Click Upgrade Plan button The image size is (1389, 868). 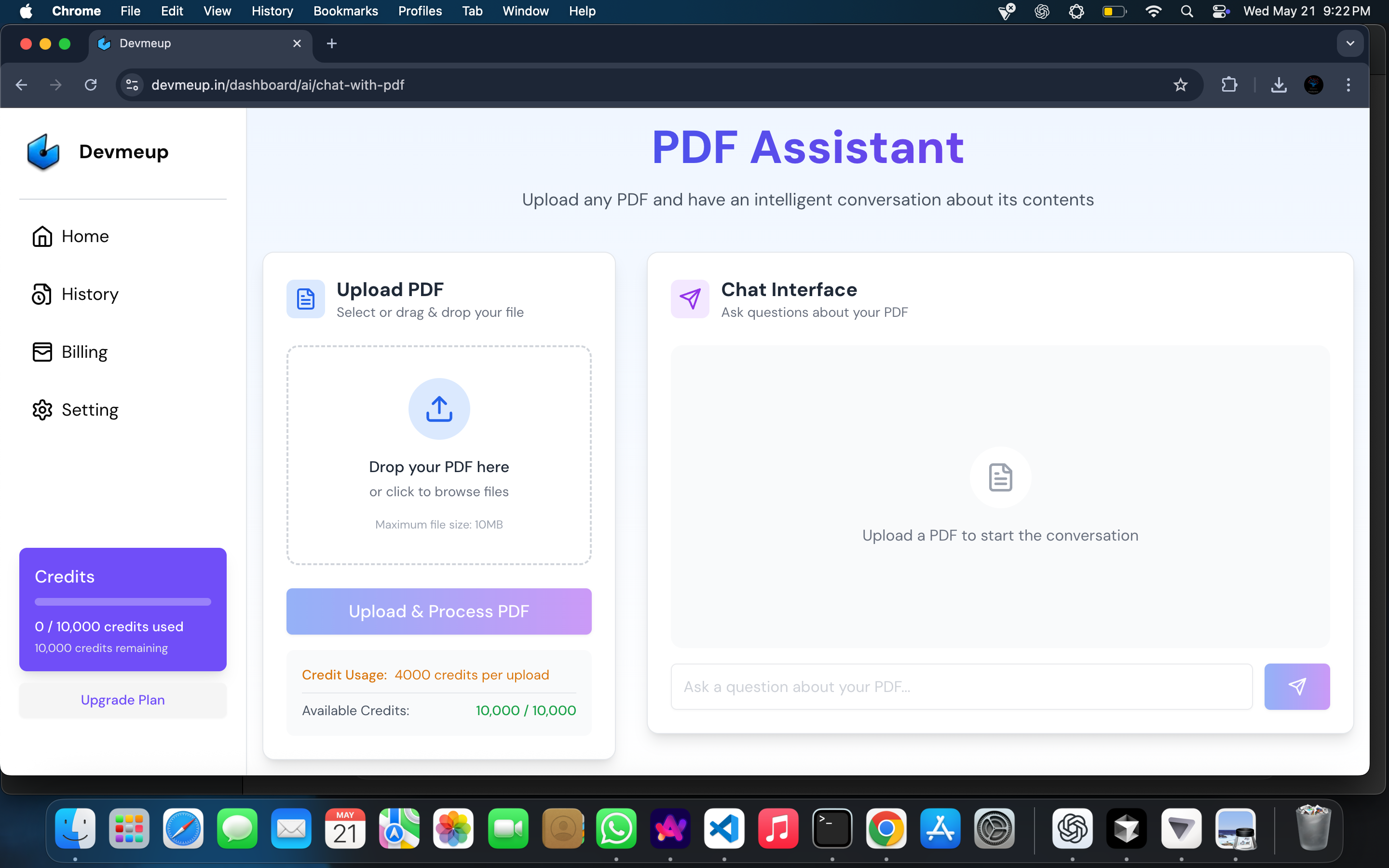pyautogui.click(x=123, y=700)
